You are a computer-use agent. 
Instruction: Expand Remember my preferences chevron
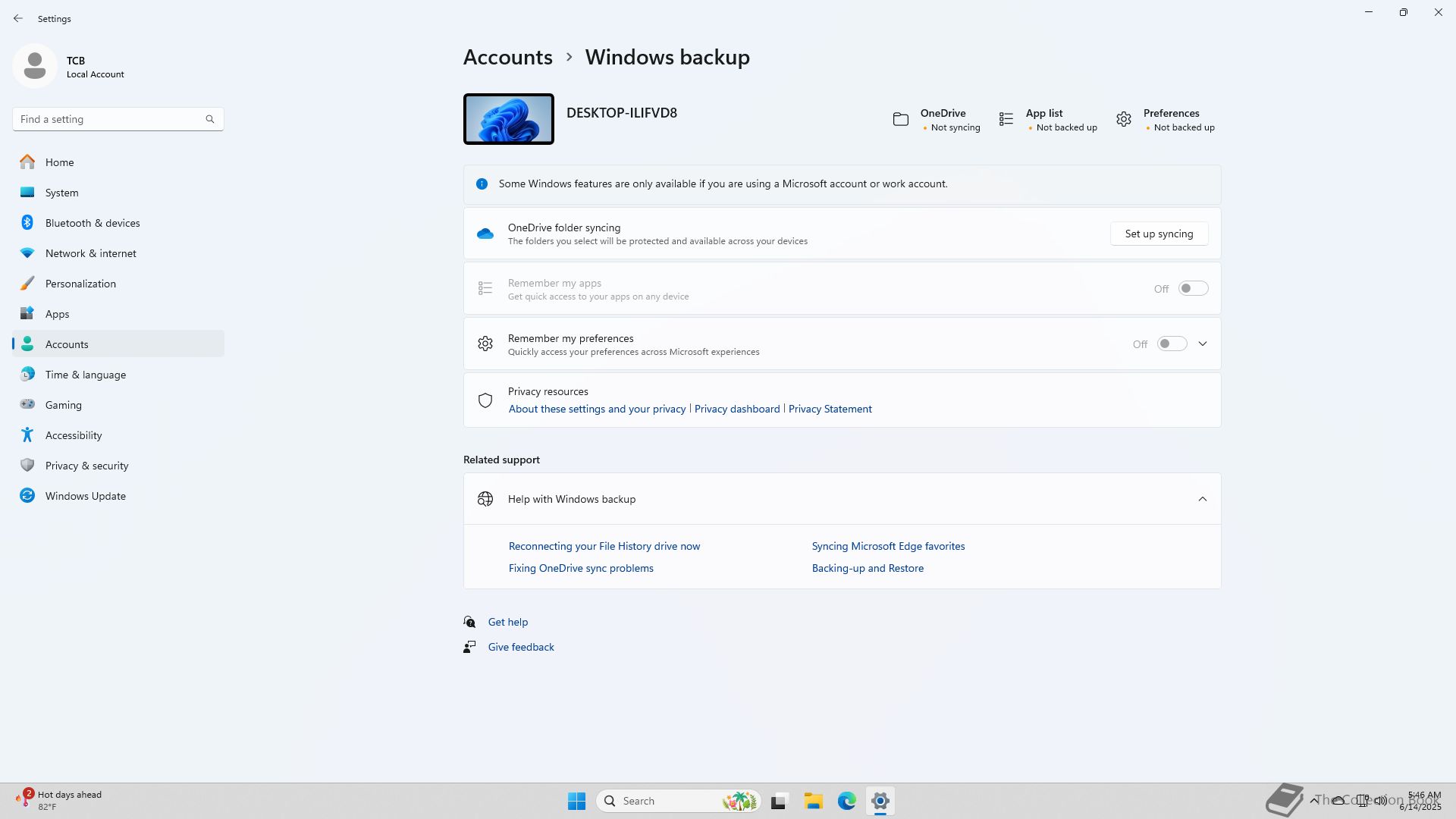click(x=1203, y=344)
